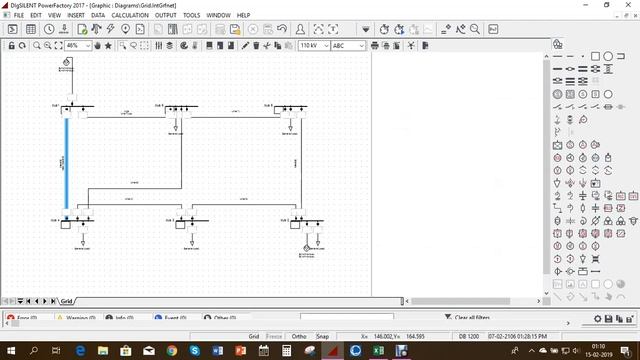640x360 pixels.
Task: Select the rectangular marquee selection tool
Action: [144, 46]
